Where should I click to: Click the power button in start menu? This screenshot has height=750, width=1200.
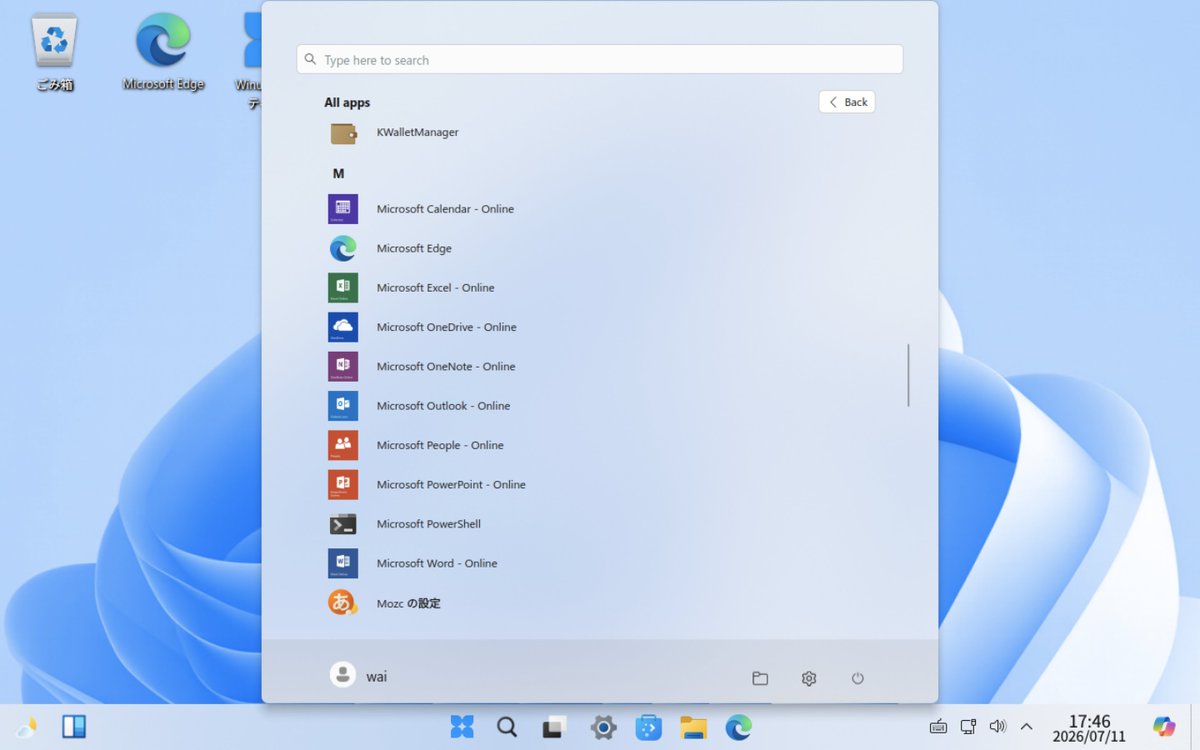point(857,678)
